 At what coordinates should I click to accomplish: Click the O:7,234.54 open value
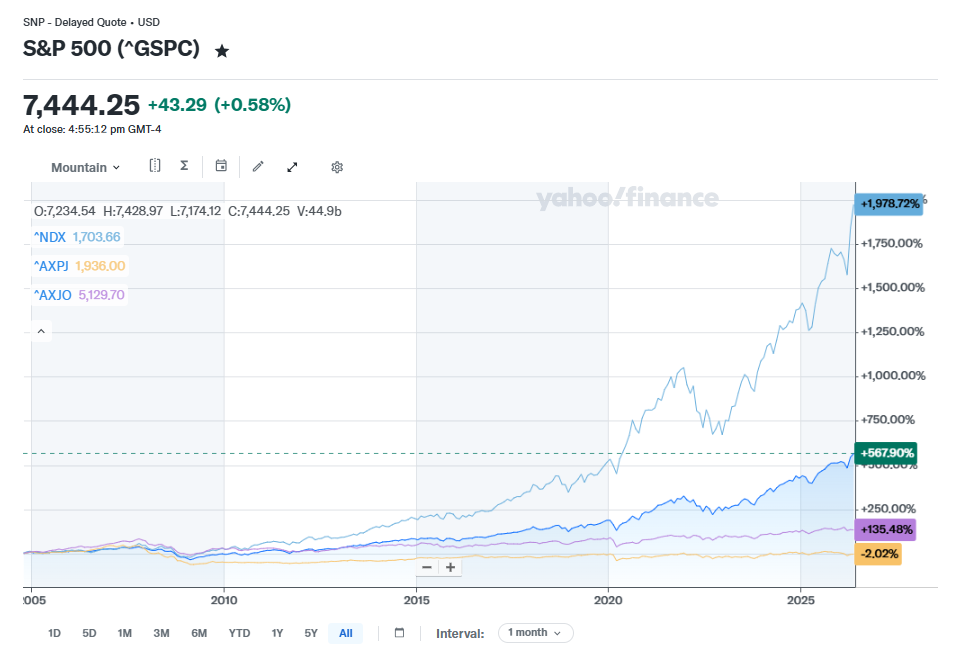click(x=65, y=211)
